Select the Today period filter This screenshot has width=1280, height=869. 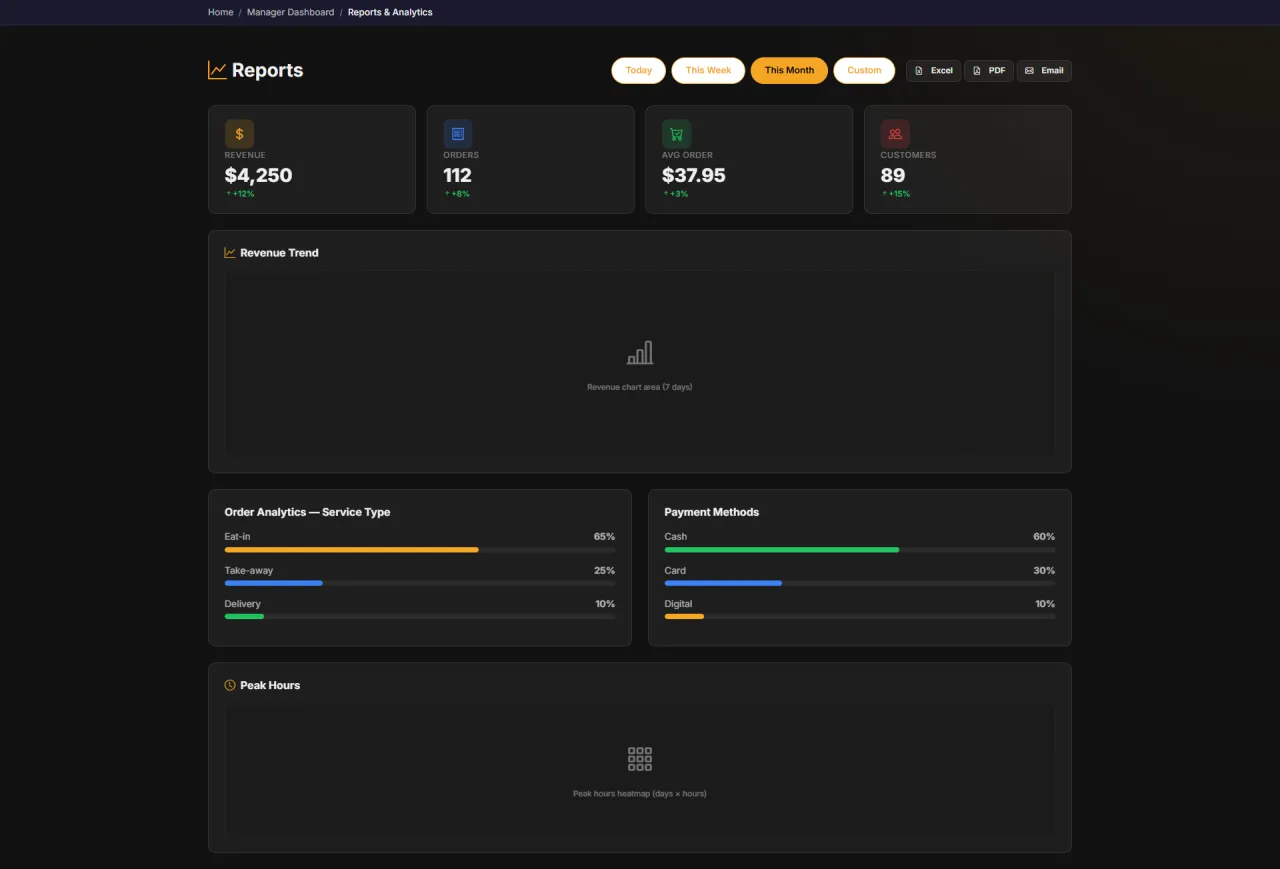pos(639,70)
